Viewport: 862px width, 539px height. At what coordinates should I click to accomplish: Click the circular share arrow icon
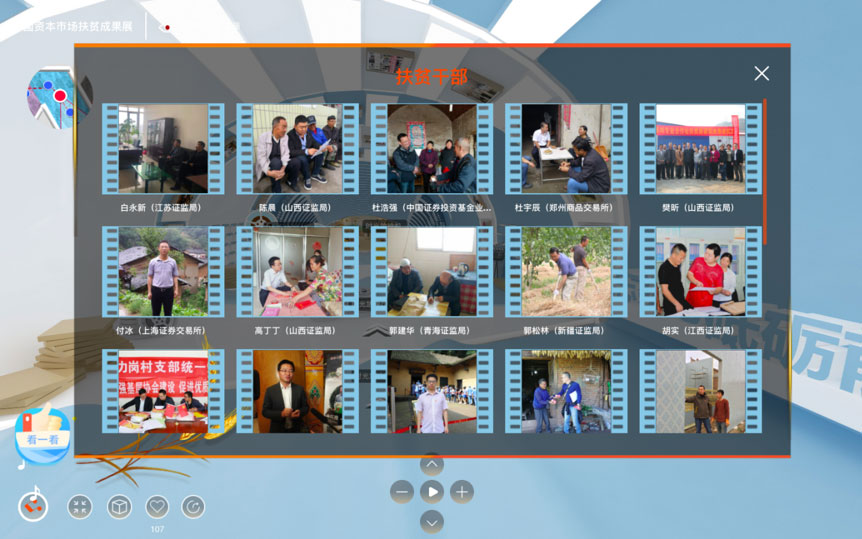click(x=193, y=507)
